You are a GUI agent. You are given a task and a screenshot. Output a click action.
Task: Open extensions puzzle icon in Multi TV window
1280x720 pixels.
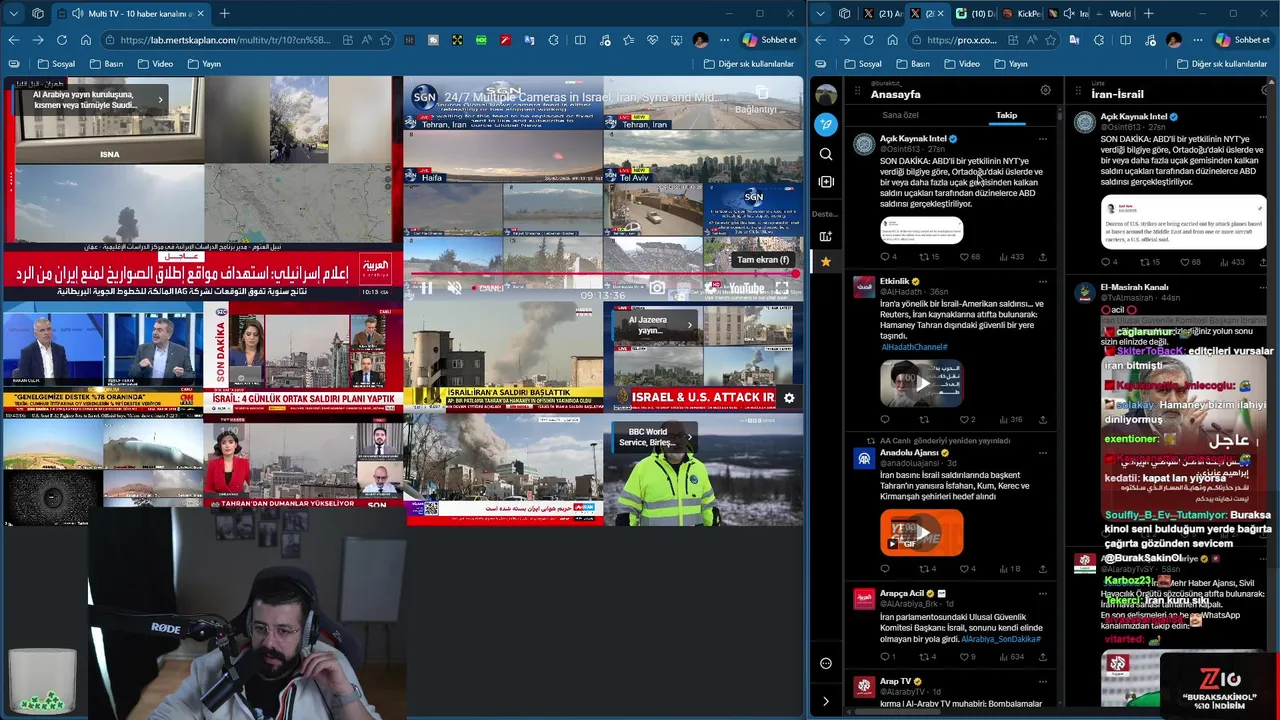click(554, 40)
